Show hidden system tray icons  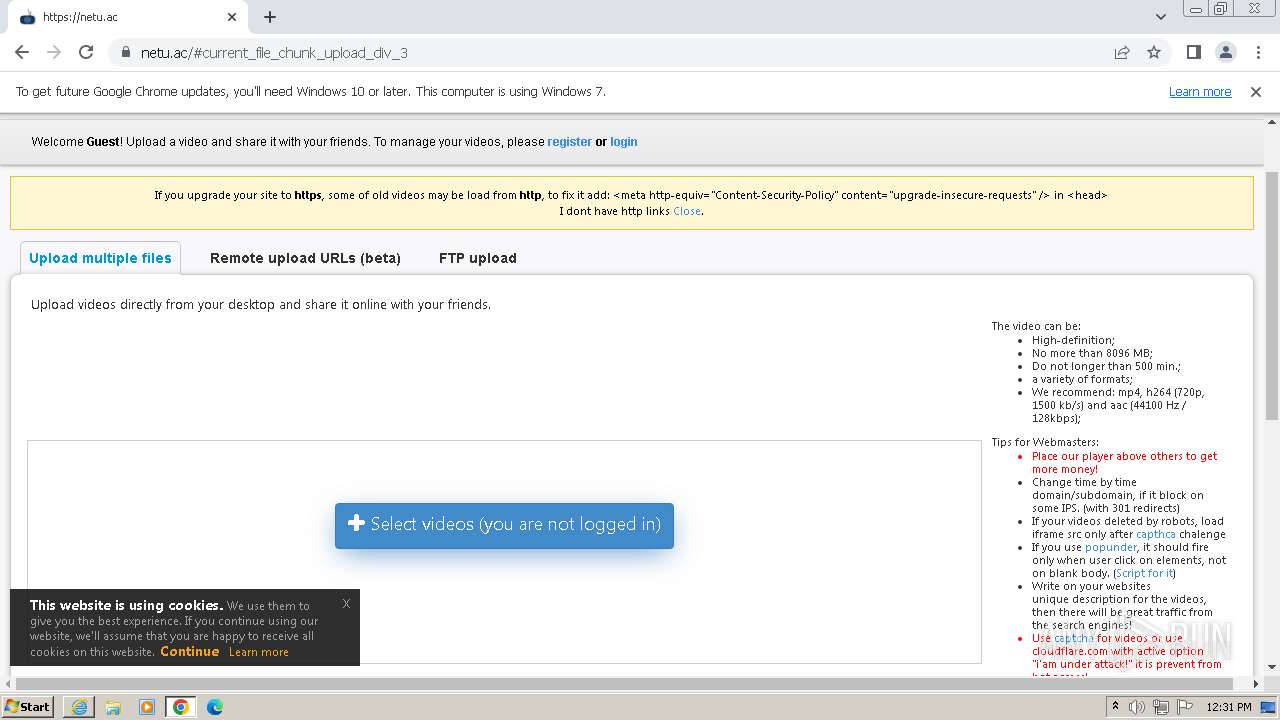click(1115, 707)
